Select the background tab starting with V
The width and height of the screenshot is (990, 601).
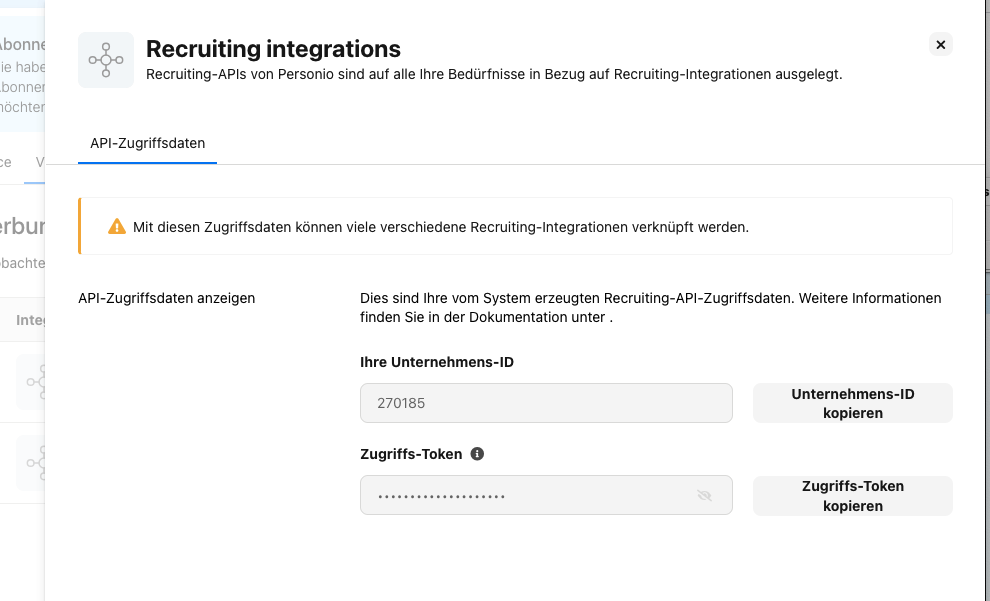point(39,162)
